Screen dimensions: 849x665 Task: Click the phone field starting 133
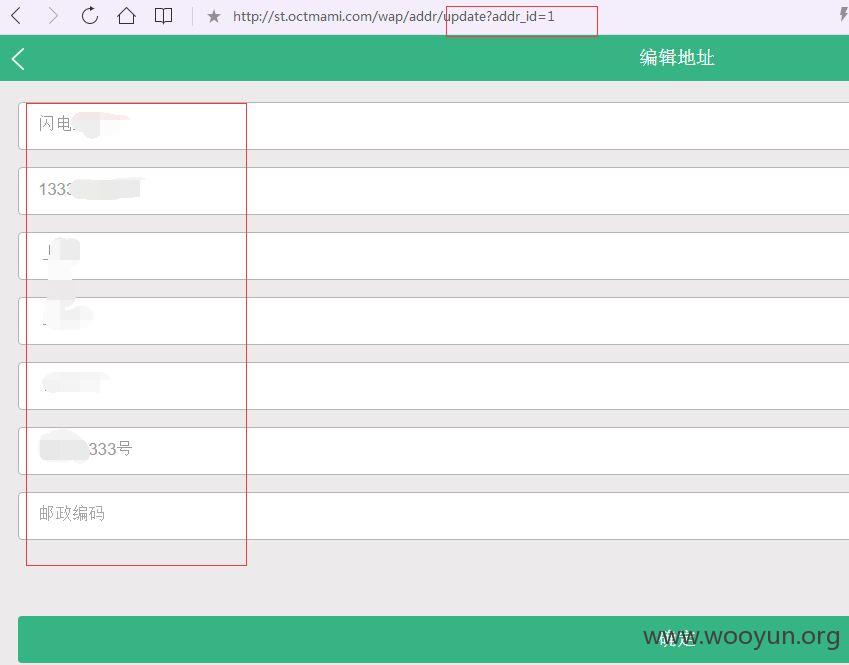(x=433, y=191)
